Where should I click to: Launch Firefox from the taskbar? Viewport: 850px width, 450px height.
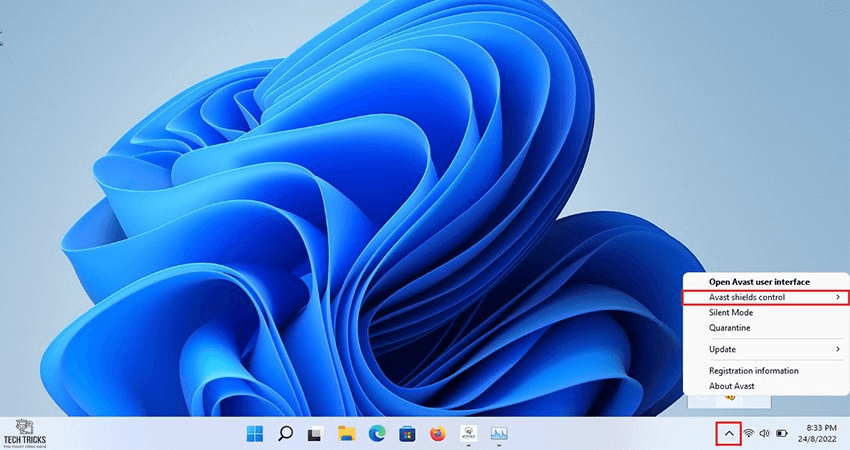[x=437, y=434]
